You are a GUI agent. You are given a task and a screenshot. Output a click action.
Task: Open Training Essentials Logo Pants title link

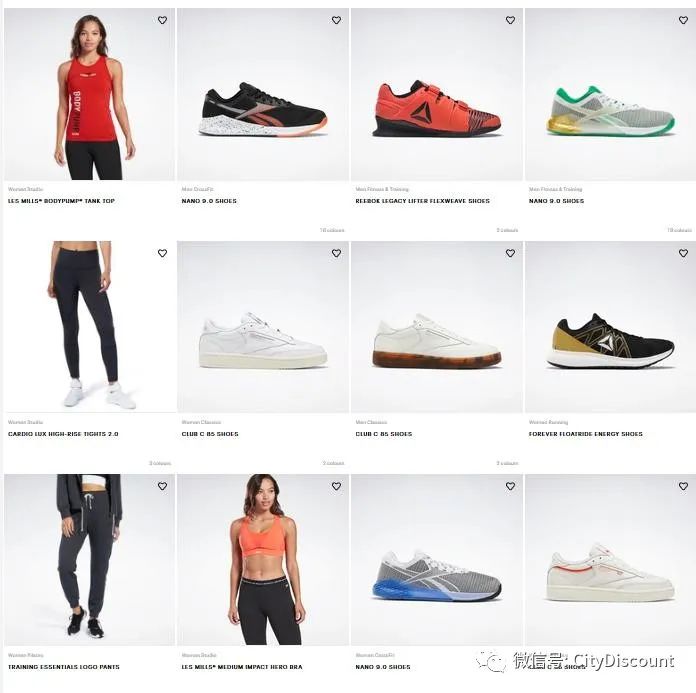coord(63,667)
